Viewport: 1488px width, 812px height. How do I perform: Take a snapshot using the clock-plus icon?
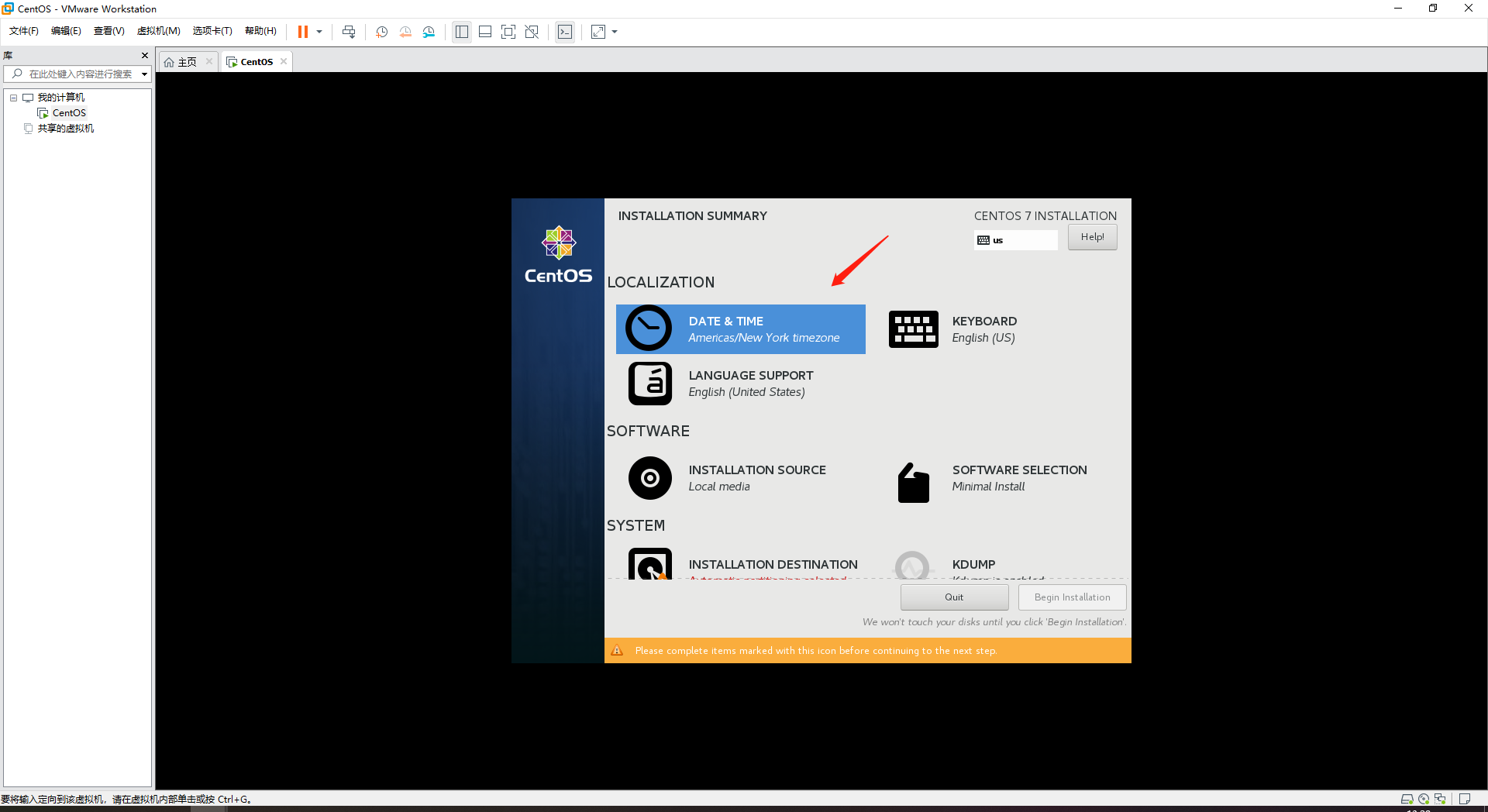[381, 32]
